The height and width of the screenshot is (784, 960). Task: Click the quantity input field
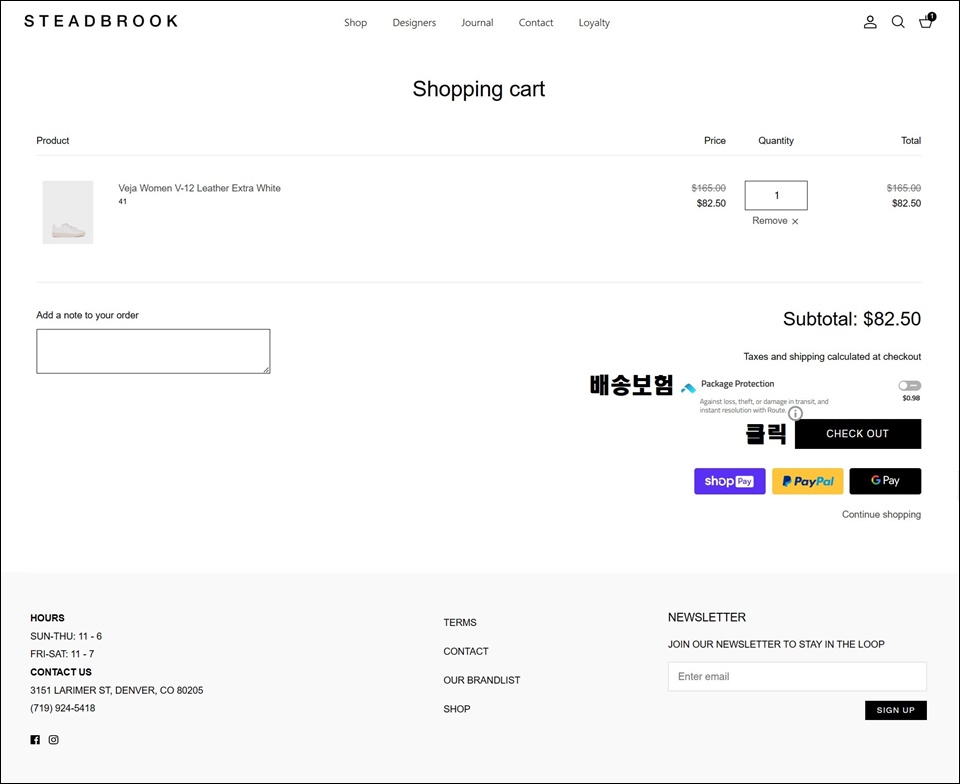pyautogui.click(x=776, y=196)
